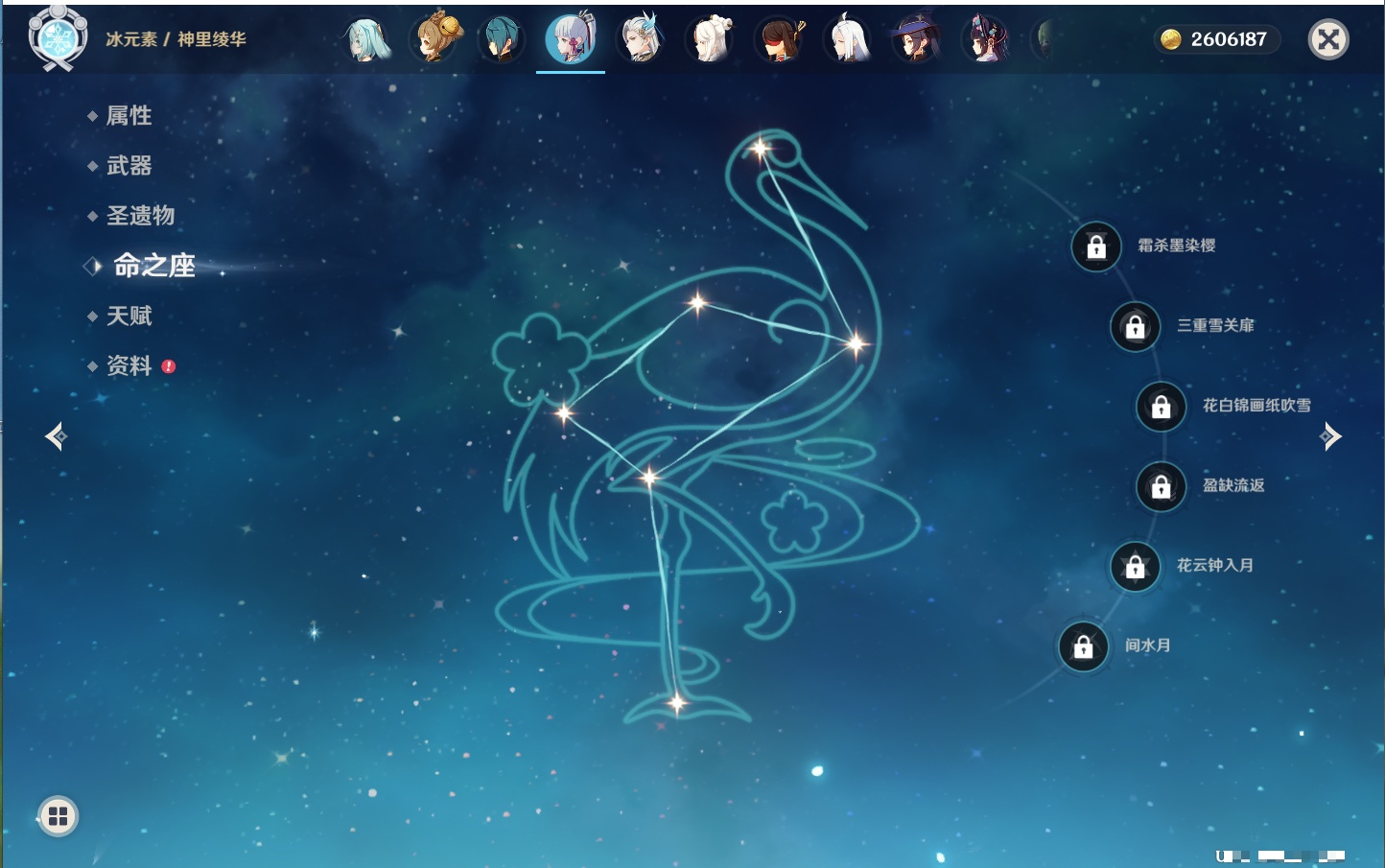This screenshot has width=1385, height=868.
Task: Click the star node at the crane's foot
Action: click(677, 703)
